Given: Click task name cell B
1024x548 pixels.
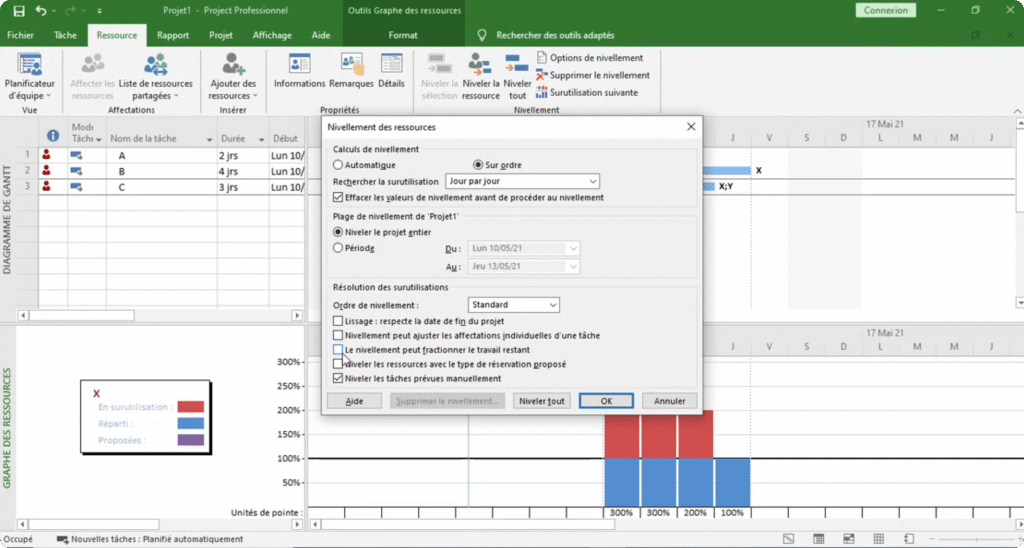Looking at the screenshot, I should click(161, 171).
